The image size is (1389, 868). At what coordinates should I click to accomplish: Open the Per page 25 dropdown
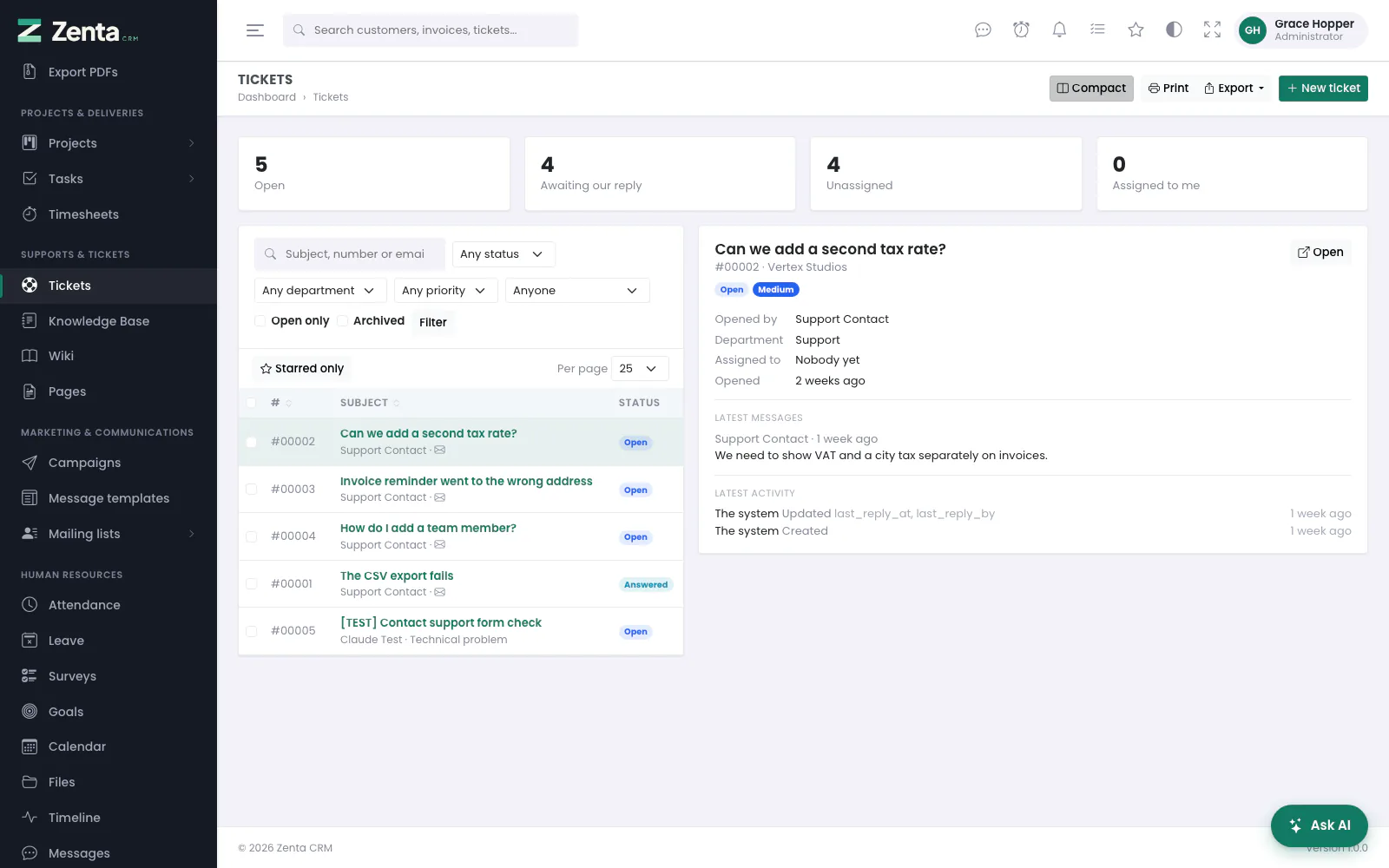(x=640, y=369)
